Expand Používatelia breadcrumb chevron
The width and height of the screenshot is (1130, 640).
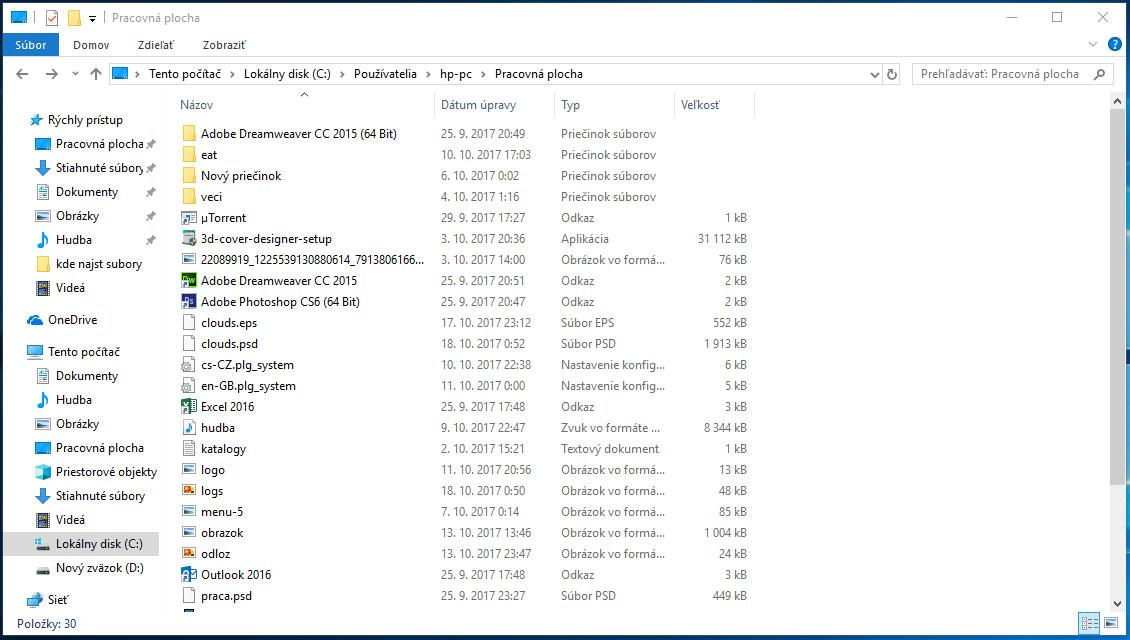coord(429,74)
